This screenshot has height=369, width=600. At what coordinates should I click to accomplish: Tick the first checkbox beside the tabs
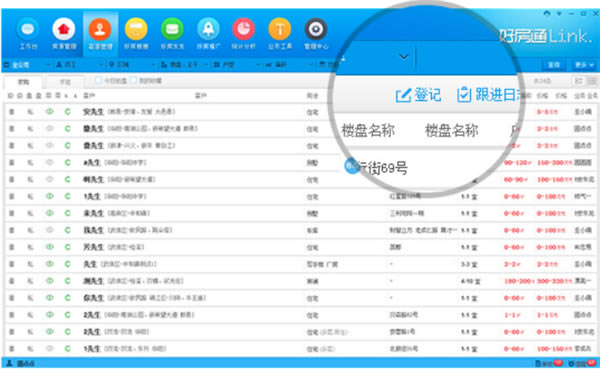tap(98, 80)
